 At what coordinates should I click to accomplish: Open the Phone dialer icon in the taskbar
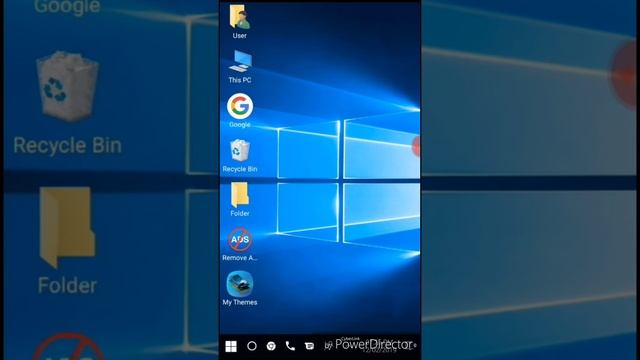click(x=290, y=346)
